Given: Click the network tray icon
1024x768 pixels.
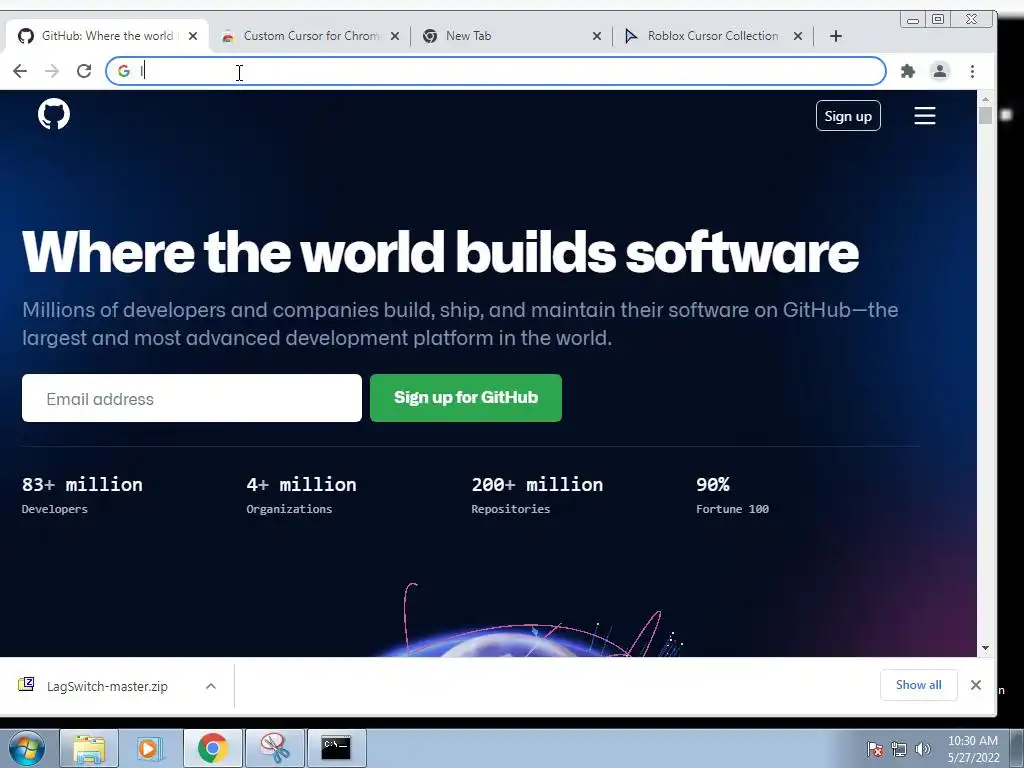Looking at the screenshot, I should tap(899, 749).
